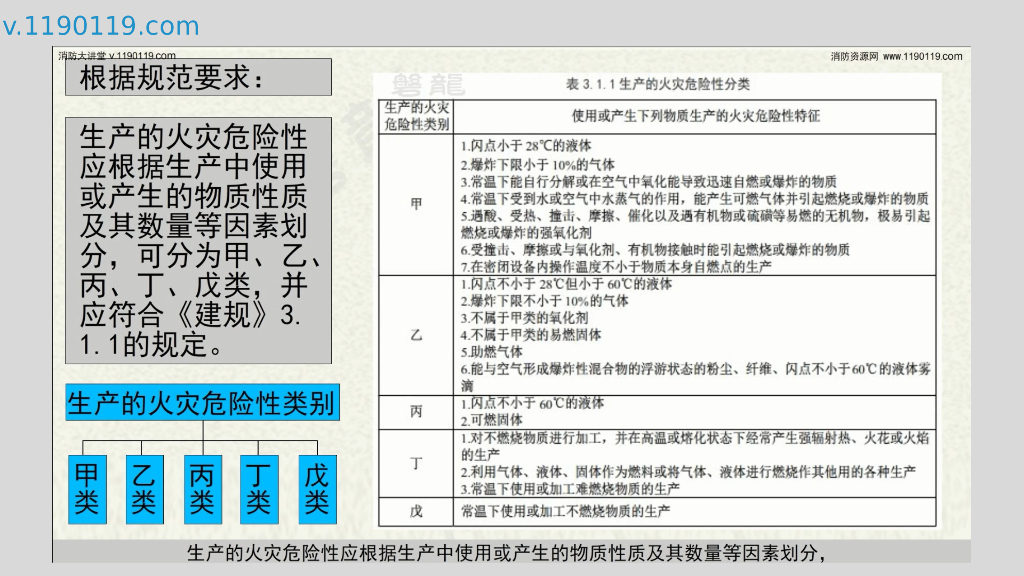The image size is (1024, 576).
Task: Click the line 2.可燃固体
Action: pyautogui.click(x=492, y=421)
